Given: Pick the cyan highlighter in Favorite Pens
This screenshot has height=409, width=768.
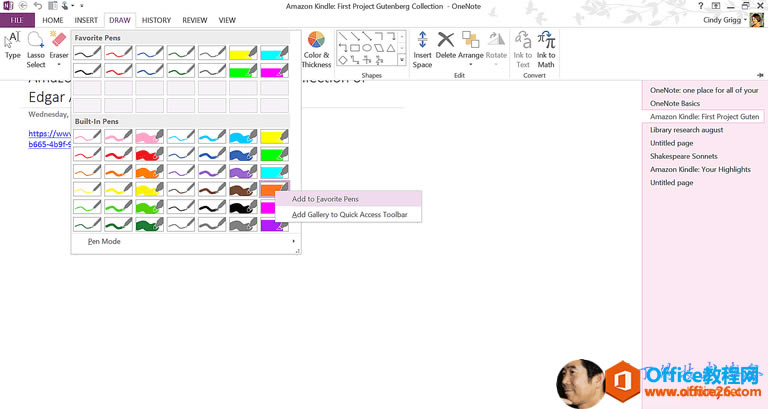Looking at the screenshot, I should (274, 53).
